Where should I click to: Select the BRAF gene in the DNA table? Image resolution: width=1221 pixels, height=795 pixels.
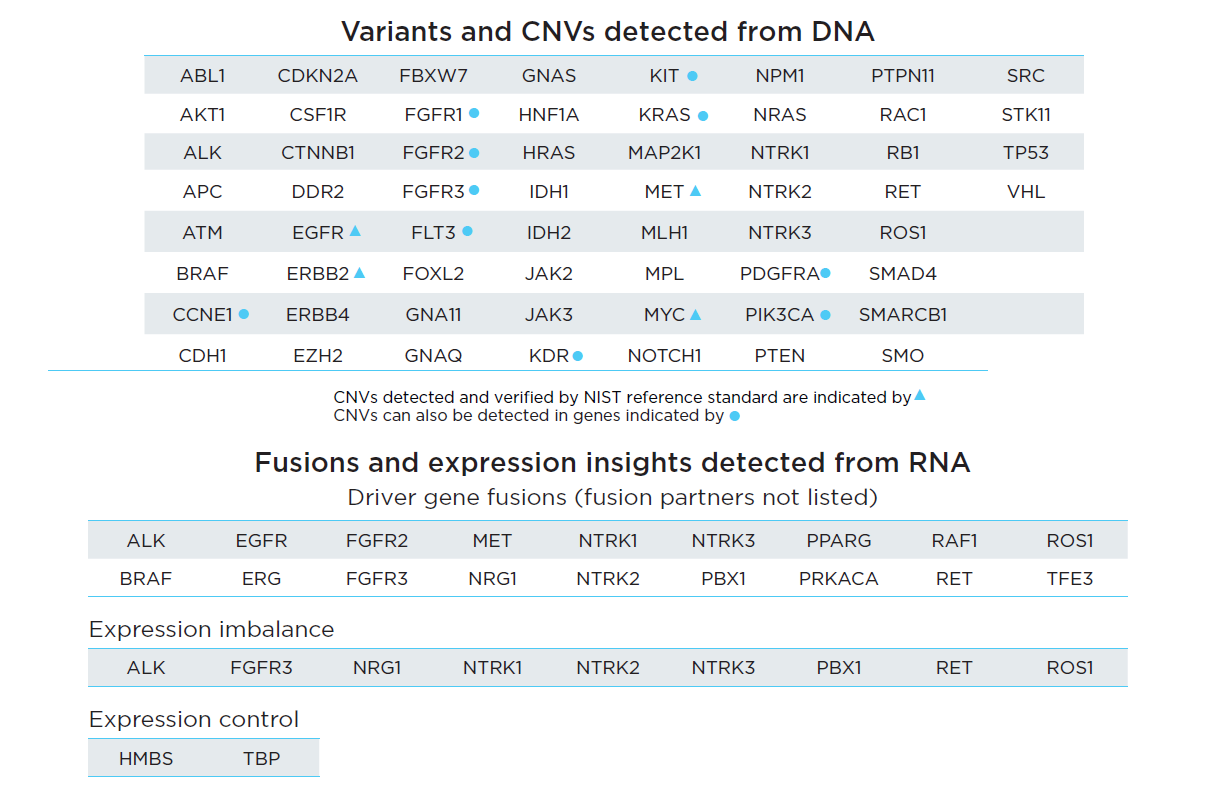202,274
